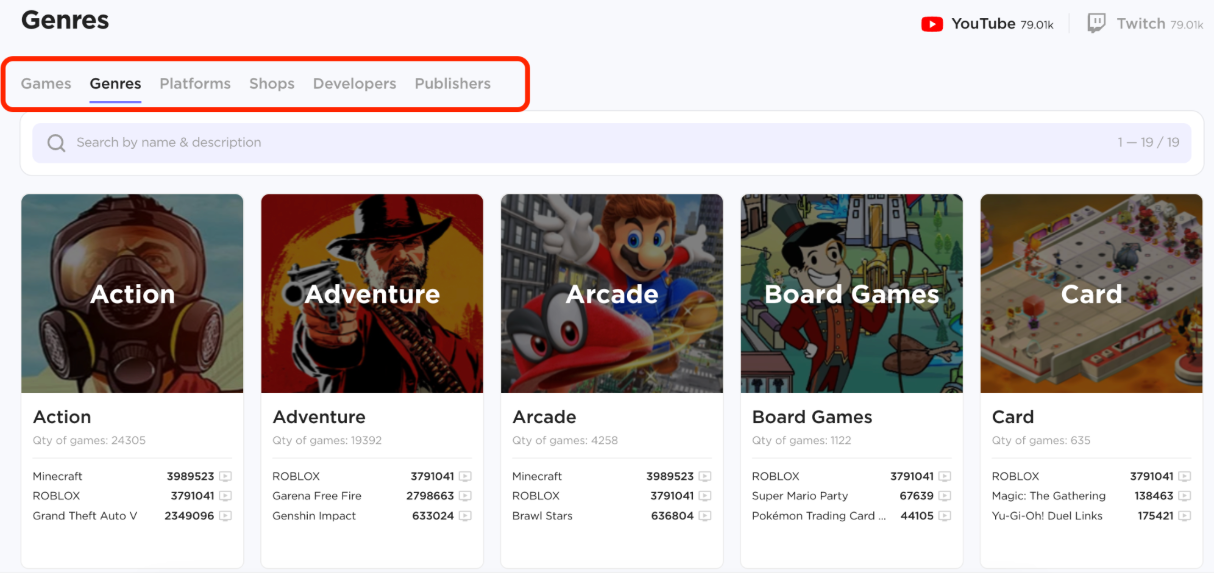
Task: Open Yu-Gi-Oh! Duel Links entry
Action: point(1047,516)
